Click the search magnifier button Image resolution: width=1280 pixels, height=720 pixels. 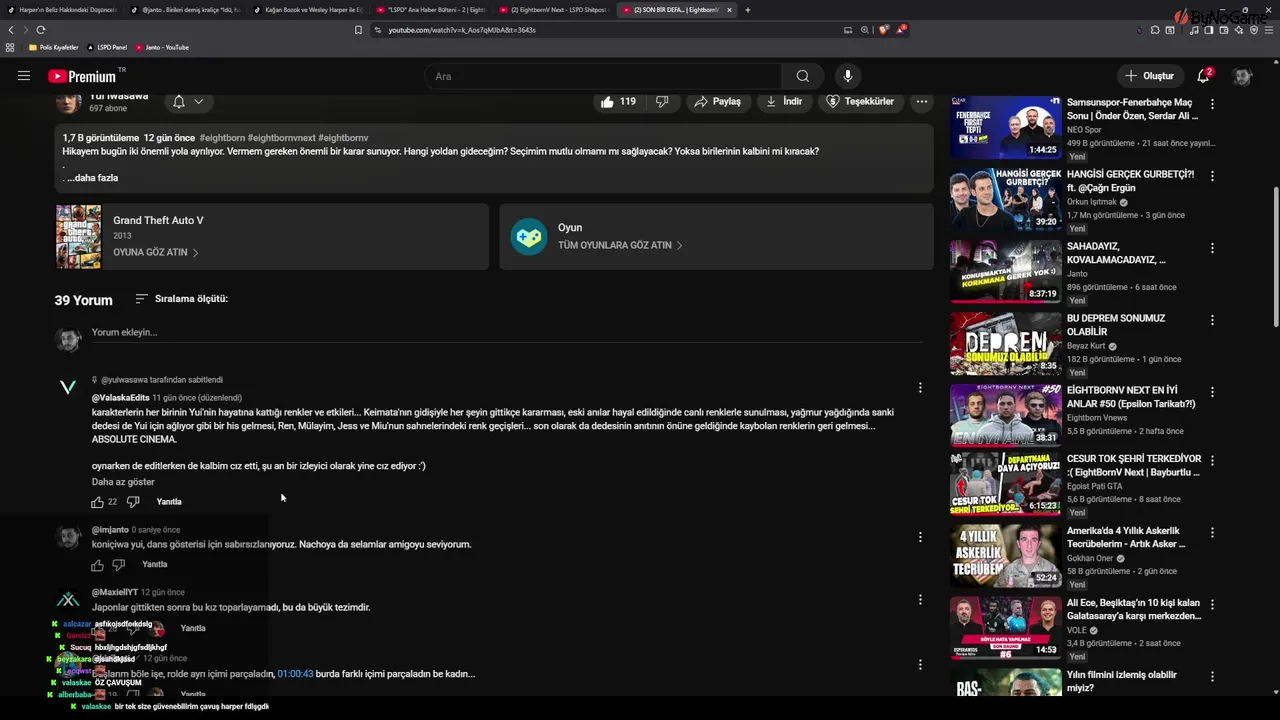[x=803, y=76]
